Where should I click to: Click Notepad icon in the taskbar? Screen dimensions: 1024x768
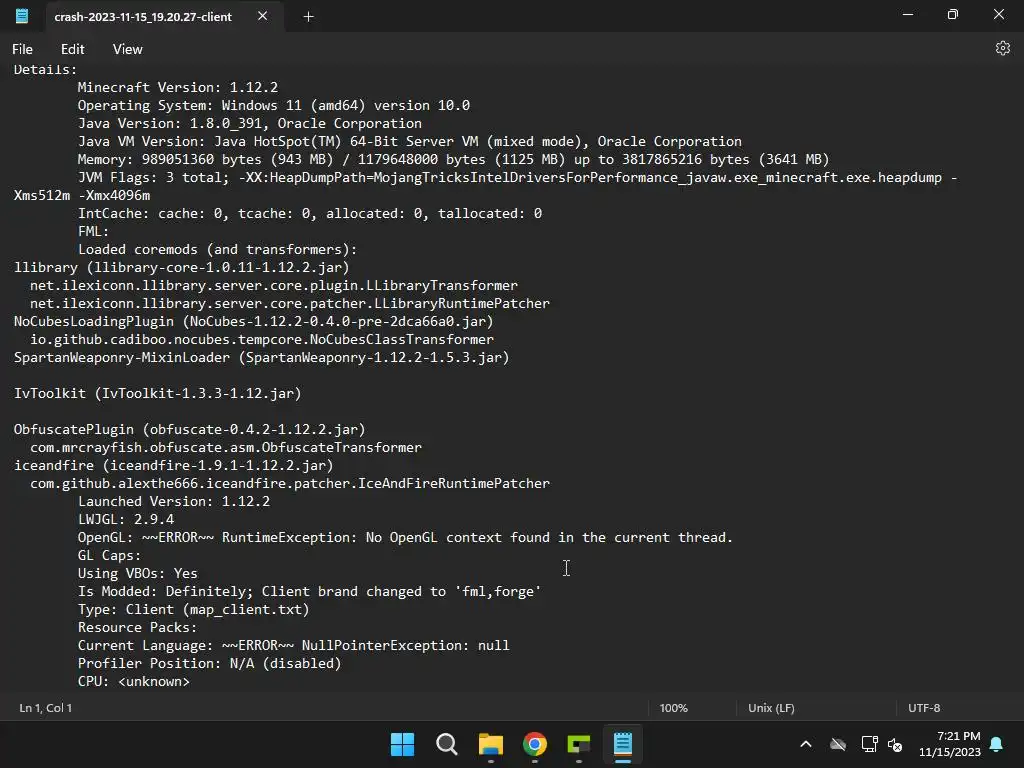tap(622, 744)
